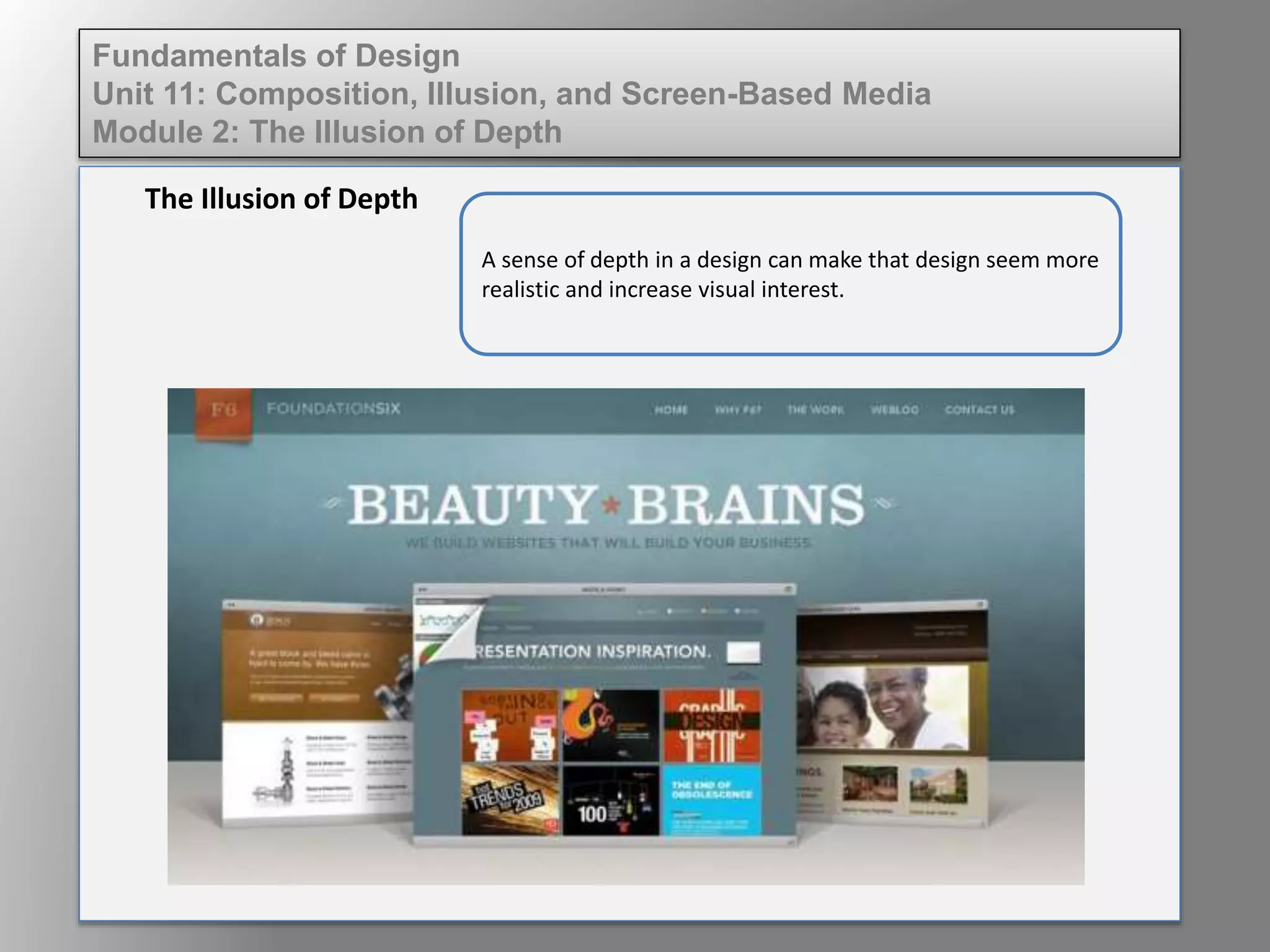Open the WHY F6? navigation item
The height and width of the screenshot is (952, 1270).
click(x=738, y=410)
